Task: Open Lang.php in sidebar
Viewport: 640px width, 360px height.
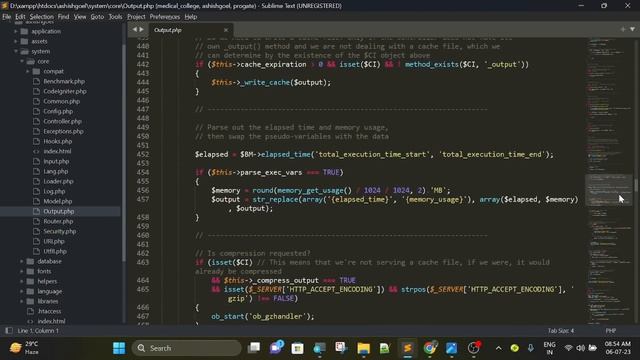Action: (x=56, y=171)
